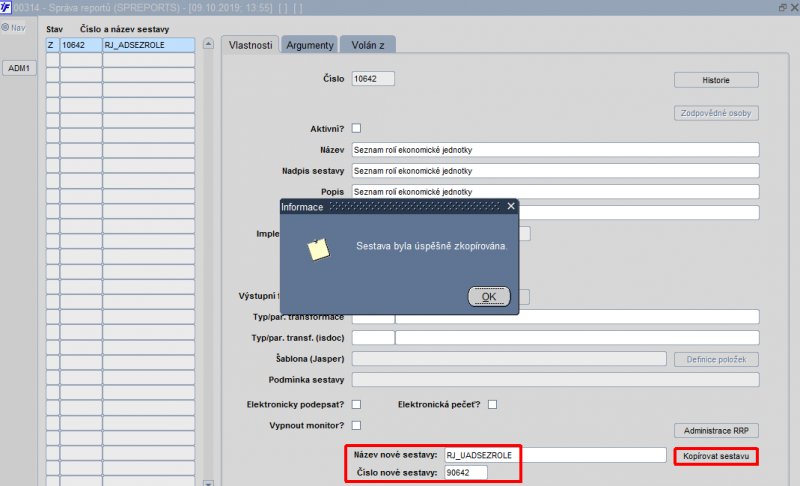Toggle the Aktivní? checkbox
The image size is (800, 486).
[357, 129]
